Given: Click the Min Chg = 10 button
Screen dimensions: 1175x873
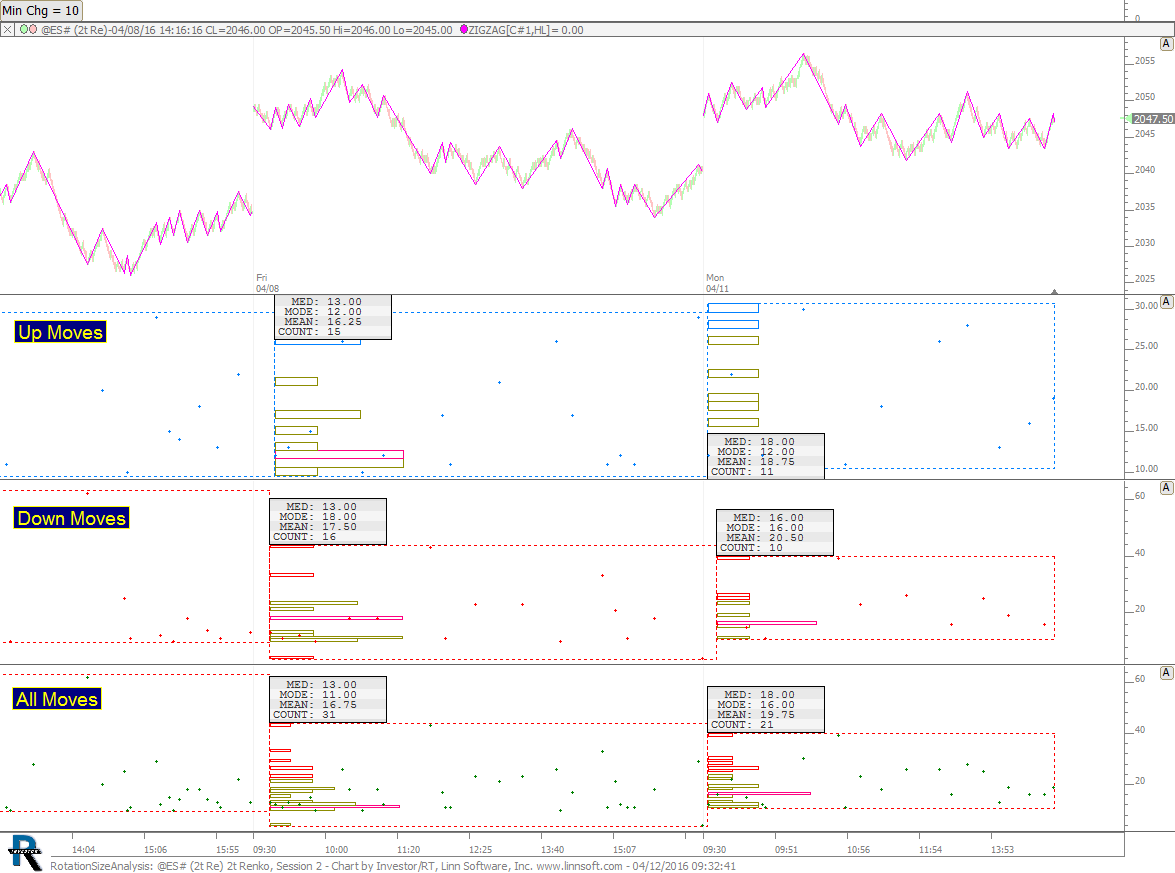Looking at the screenshot, I should coord(40,10).
